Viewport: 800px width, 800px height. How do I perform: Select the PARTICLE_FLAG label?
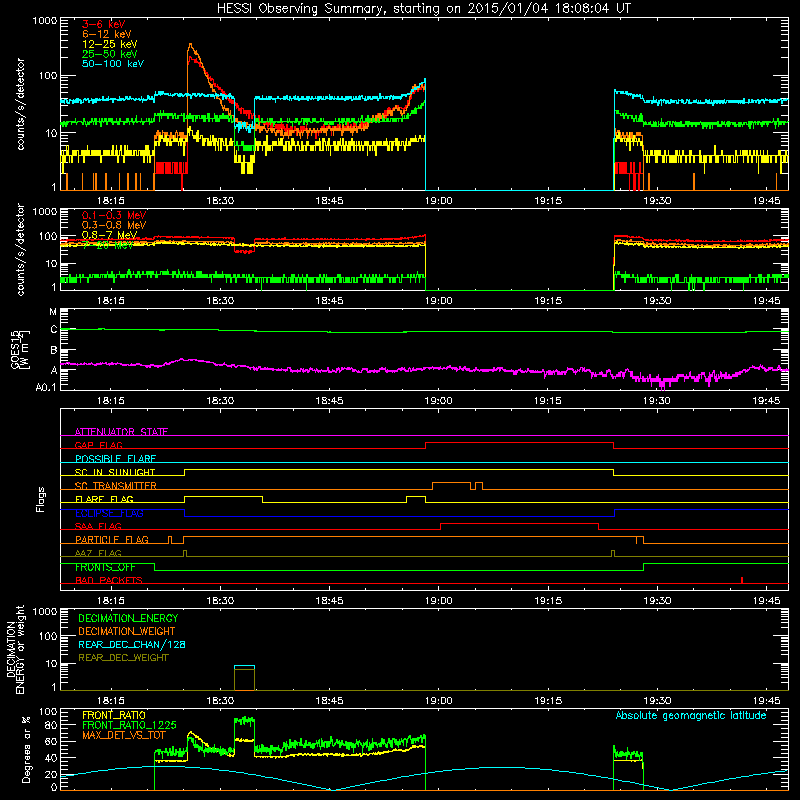pos(112,539)
